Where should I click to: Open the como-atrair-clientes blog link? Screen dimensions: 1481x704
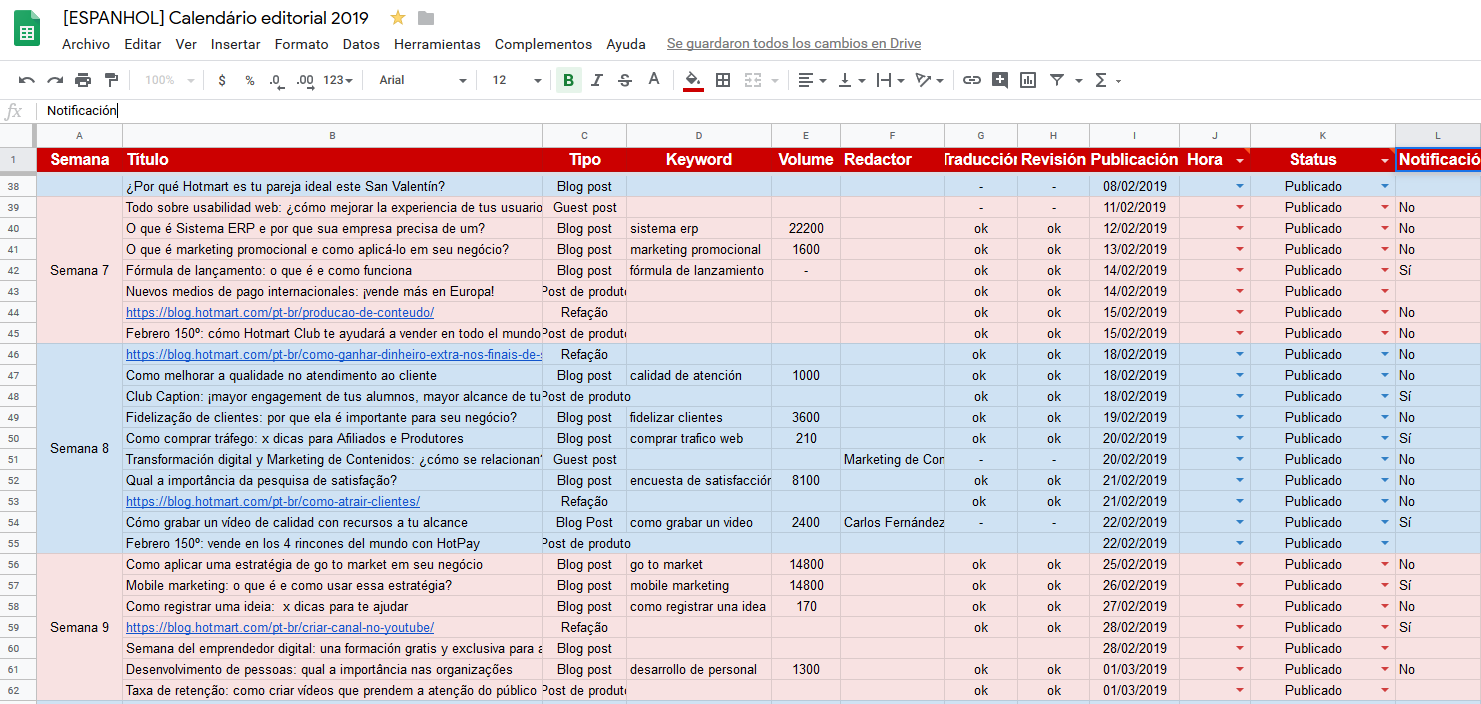click(x=273, y=501)
